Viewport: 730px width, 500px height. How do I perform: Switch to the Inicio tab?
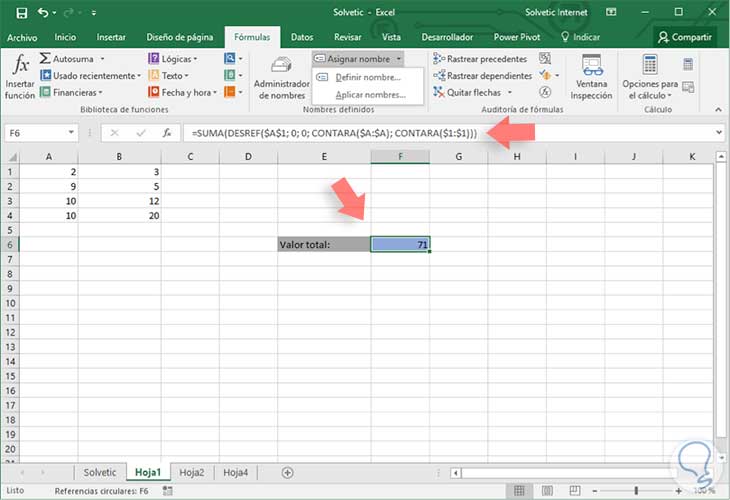(65, 37)
